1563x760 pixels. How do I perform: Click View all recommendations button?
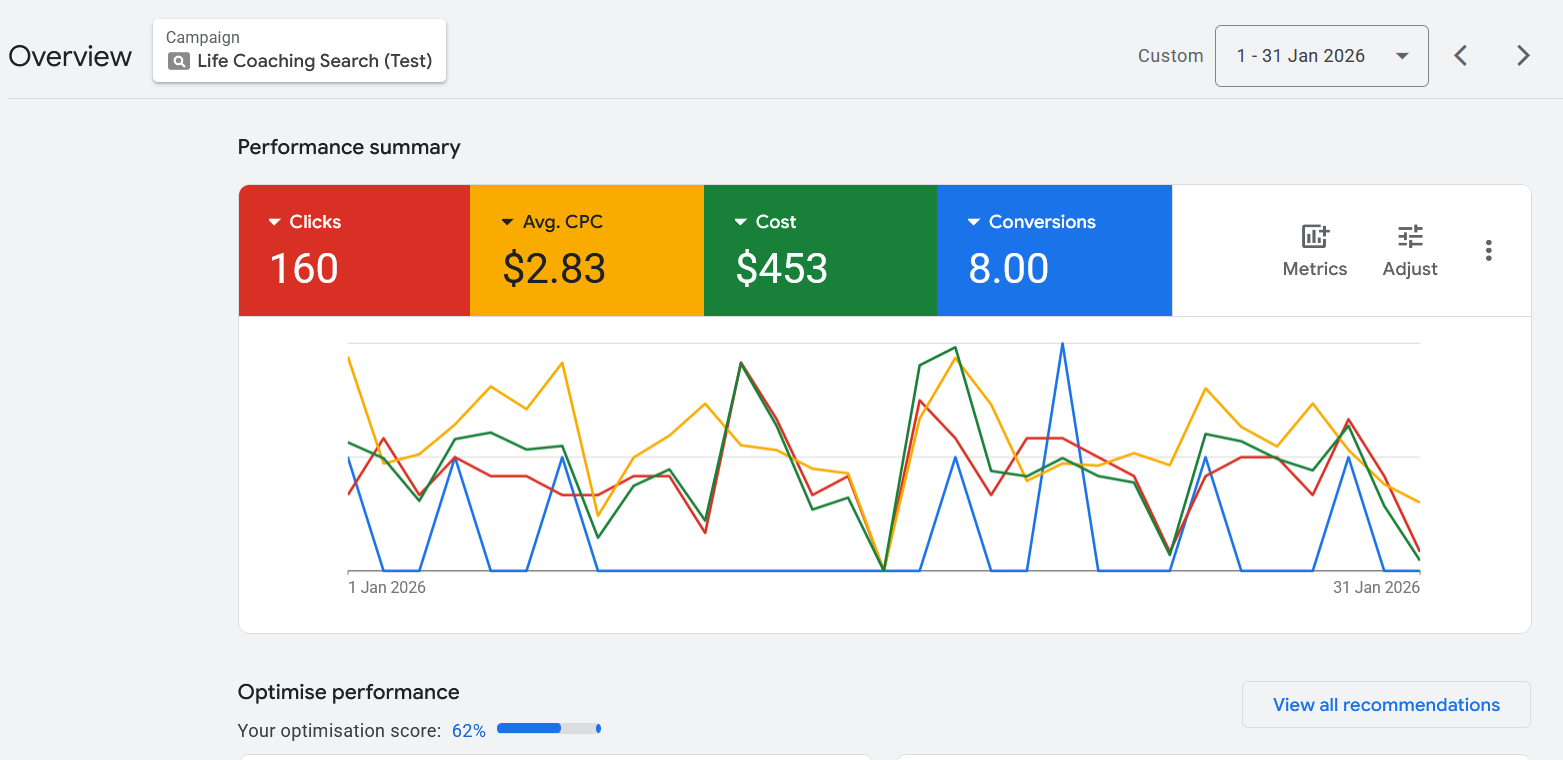coord(1385,705)
